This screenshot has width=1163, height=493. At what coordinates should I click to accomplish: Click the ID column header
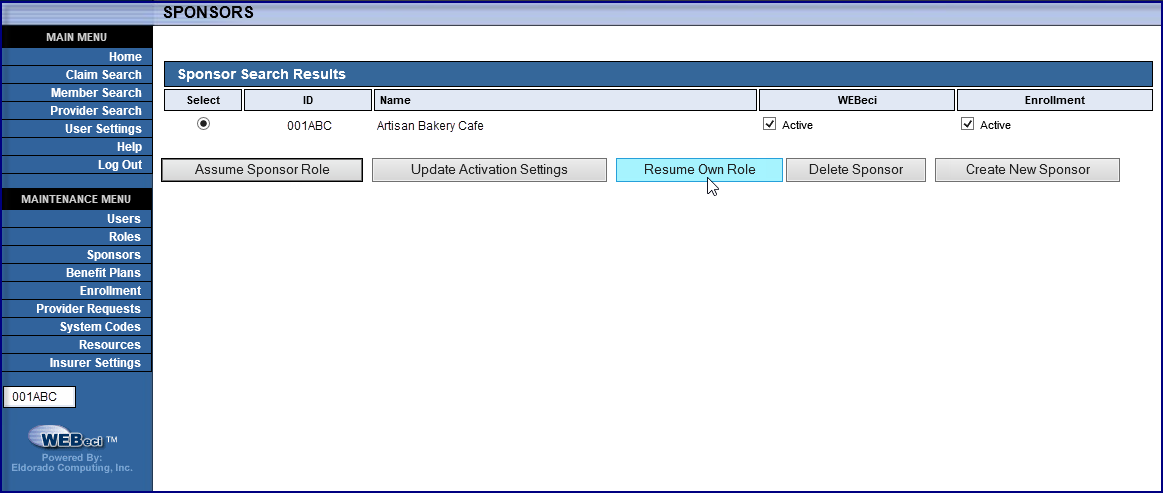(308, 100)
